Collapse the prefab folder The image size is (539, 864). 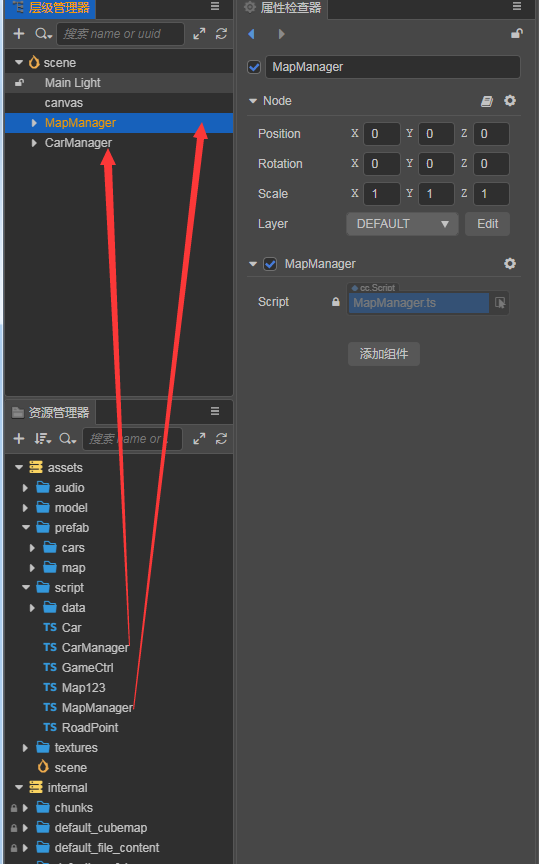point(26,527)
